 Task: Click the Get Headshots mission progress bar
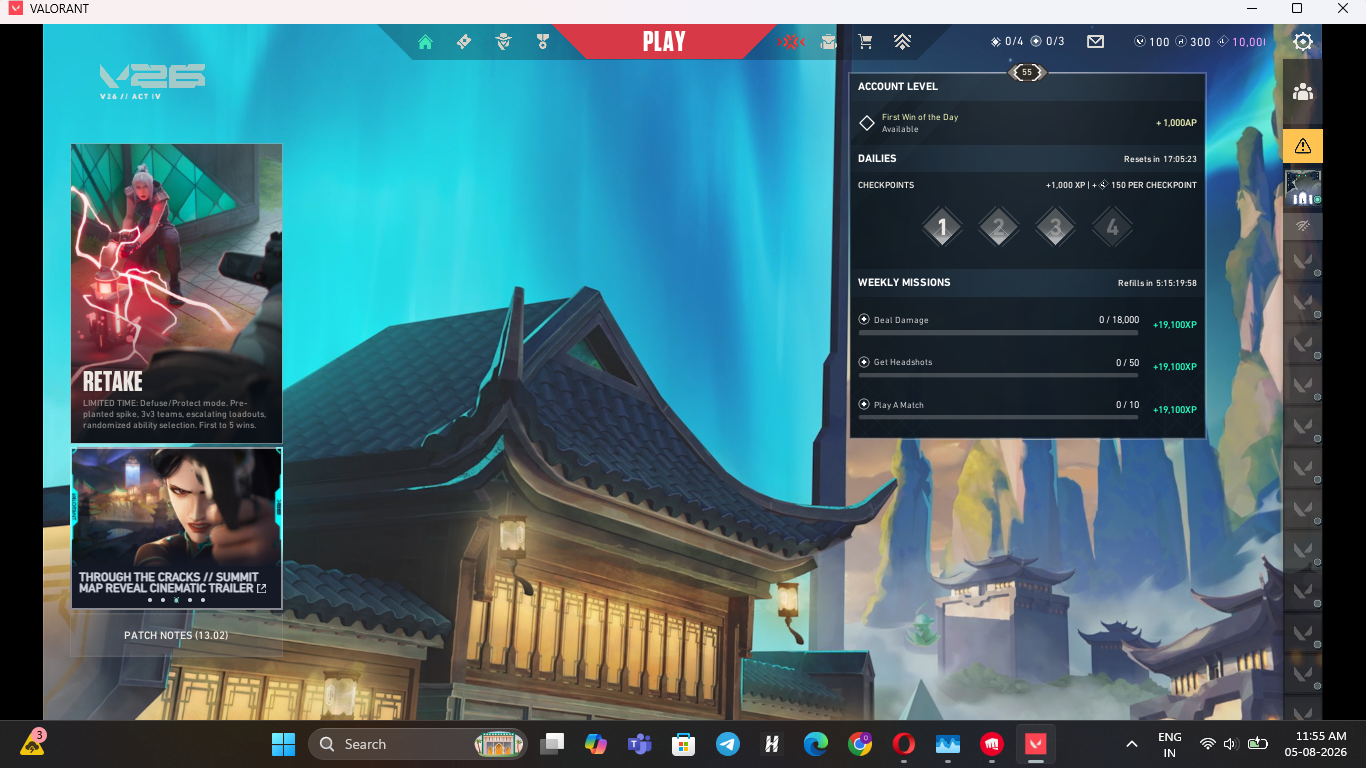pos(998,374)
